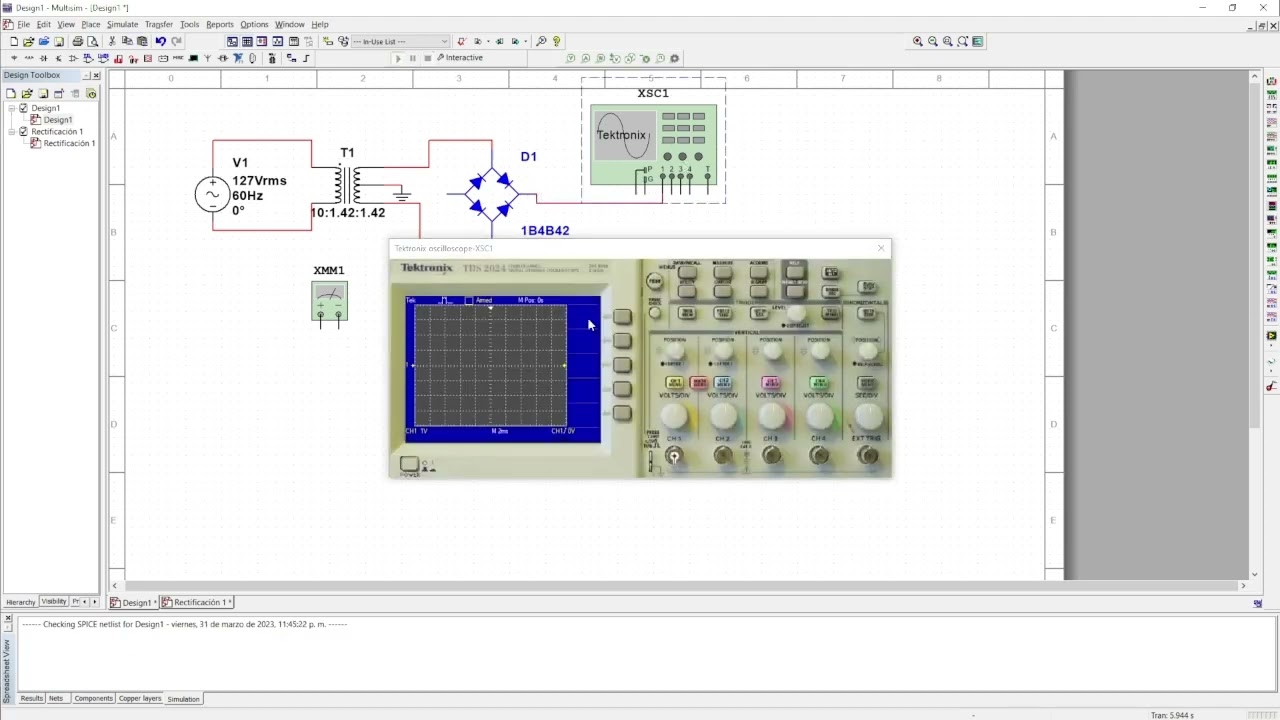This screenshot has width=1280, height=720.
Task: Stop the simulation
Action: 427,58
